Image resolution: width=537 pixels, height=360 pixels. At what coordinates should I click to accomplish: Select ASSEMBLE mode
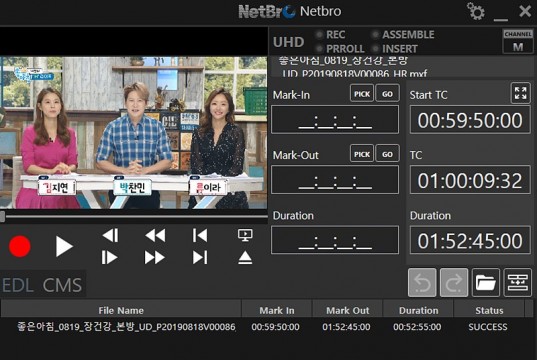[x=403, y=34]
